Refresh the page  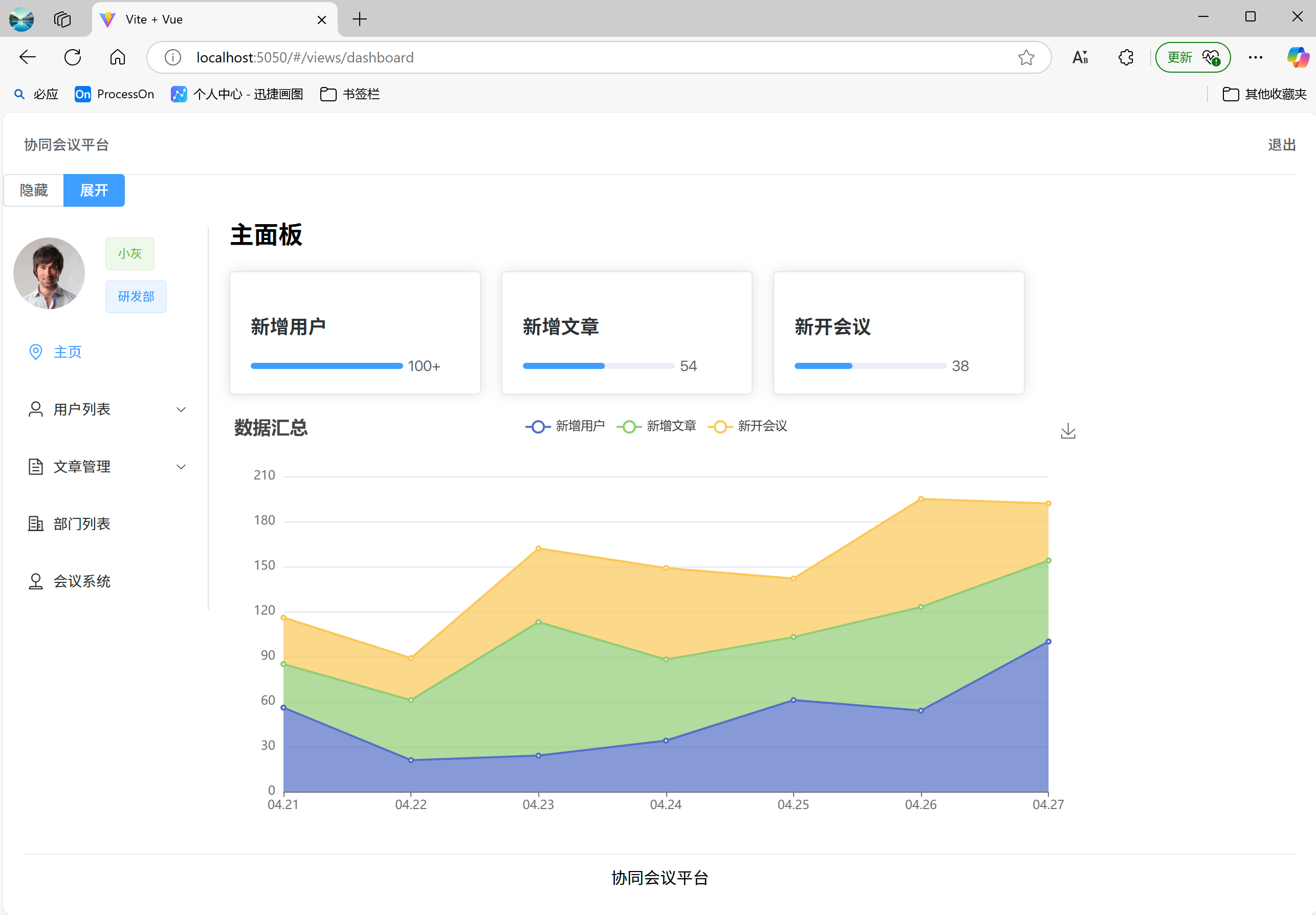[73, 57]
